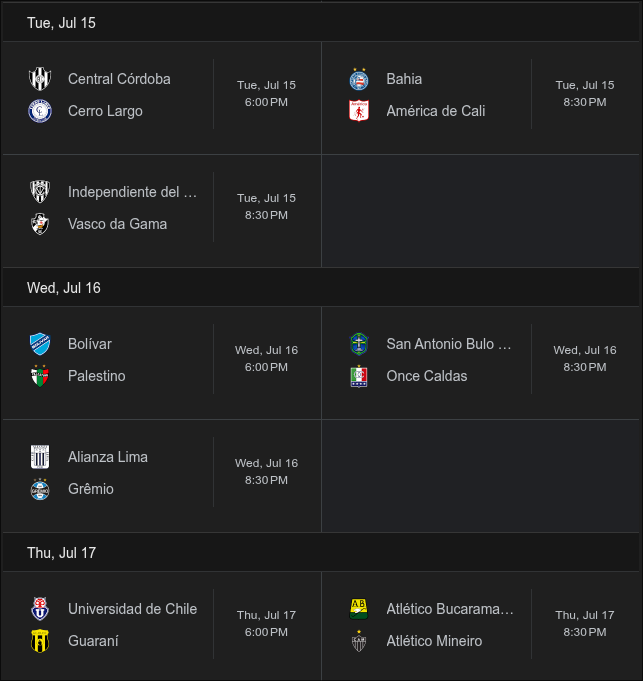Screen dimensions: 643x681
Task: Click the Once Caldas crest icon
Action: [x=359, y=376]
